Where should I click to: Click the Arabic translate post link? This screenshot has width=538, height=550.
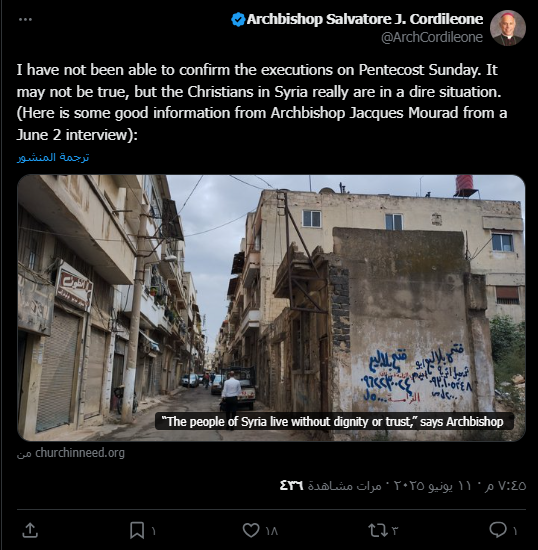coord(53,157)
